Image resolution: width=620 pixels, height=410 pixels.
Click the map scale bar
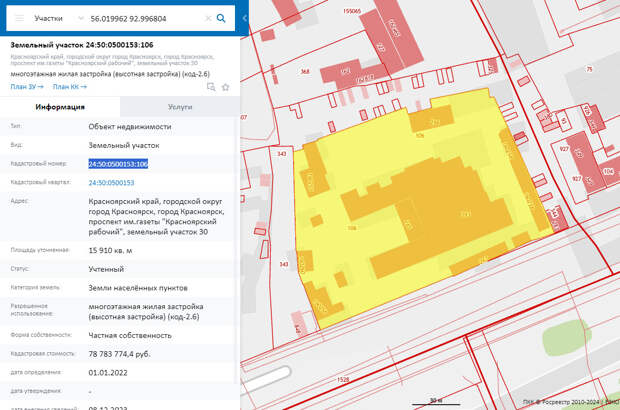point(437,401)
